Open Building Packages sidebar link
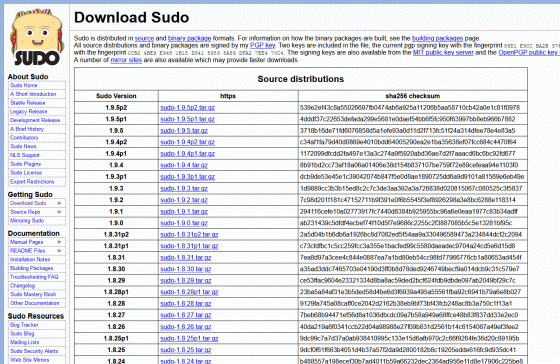This screenshot has width=560, height=364. [x=31, y=268]
